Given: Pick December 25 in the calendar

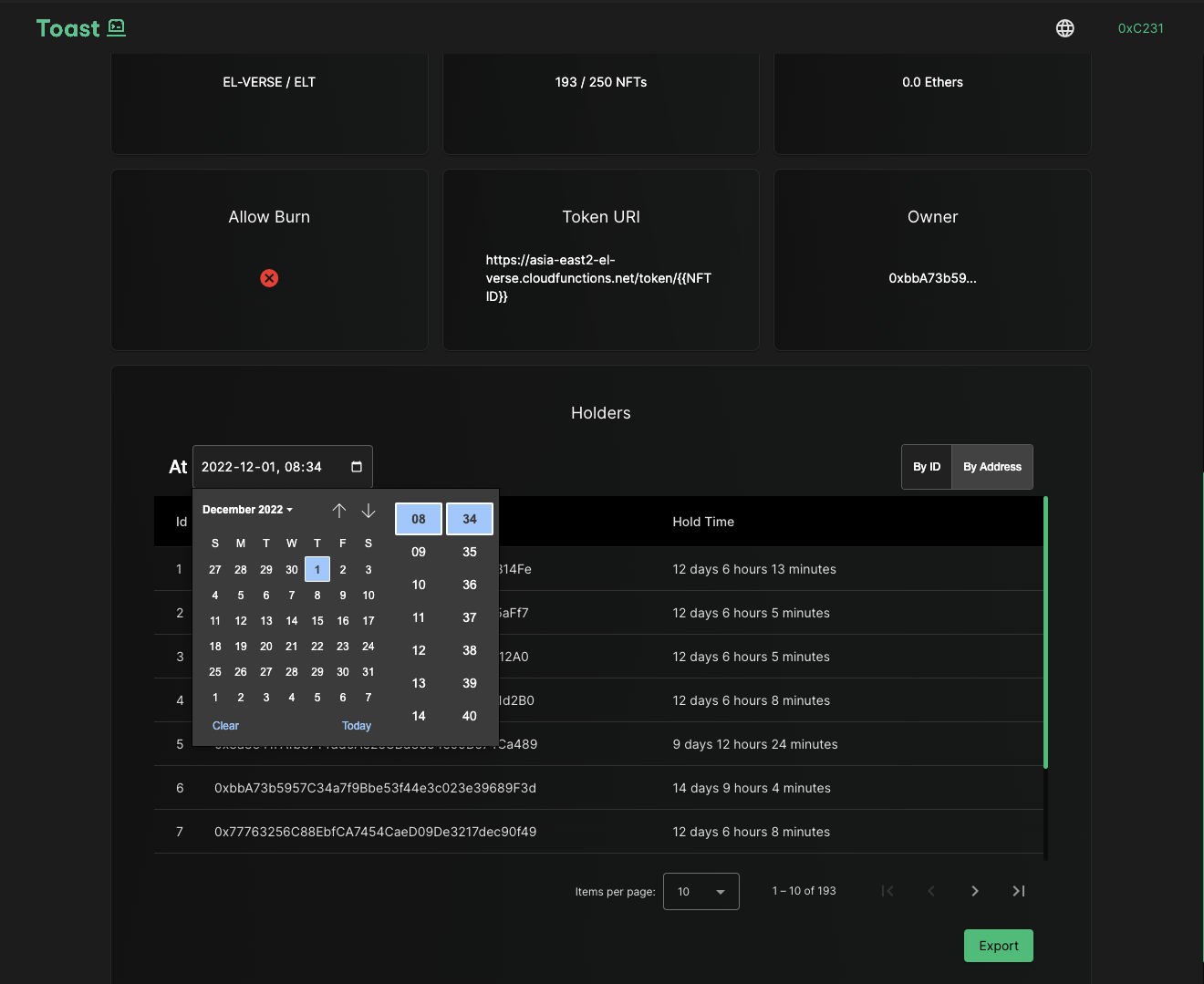Looking at the screenshot, I should 215,671.
